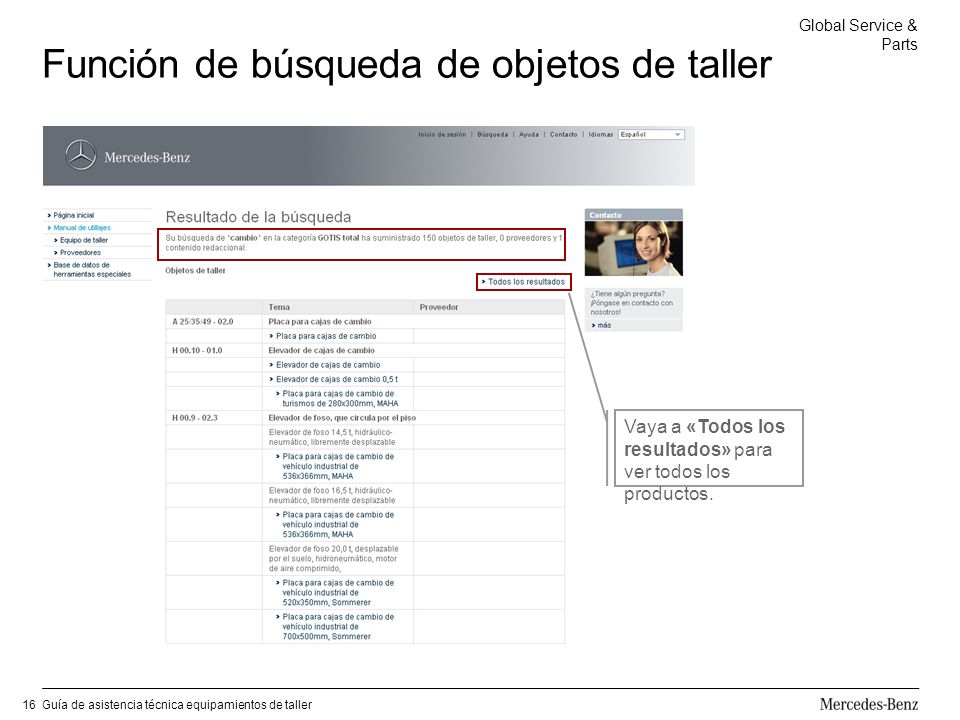Open the Contacto top navigation link
The height and width of the screenshot is (720, 960).
click(x=563, y=135)
